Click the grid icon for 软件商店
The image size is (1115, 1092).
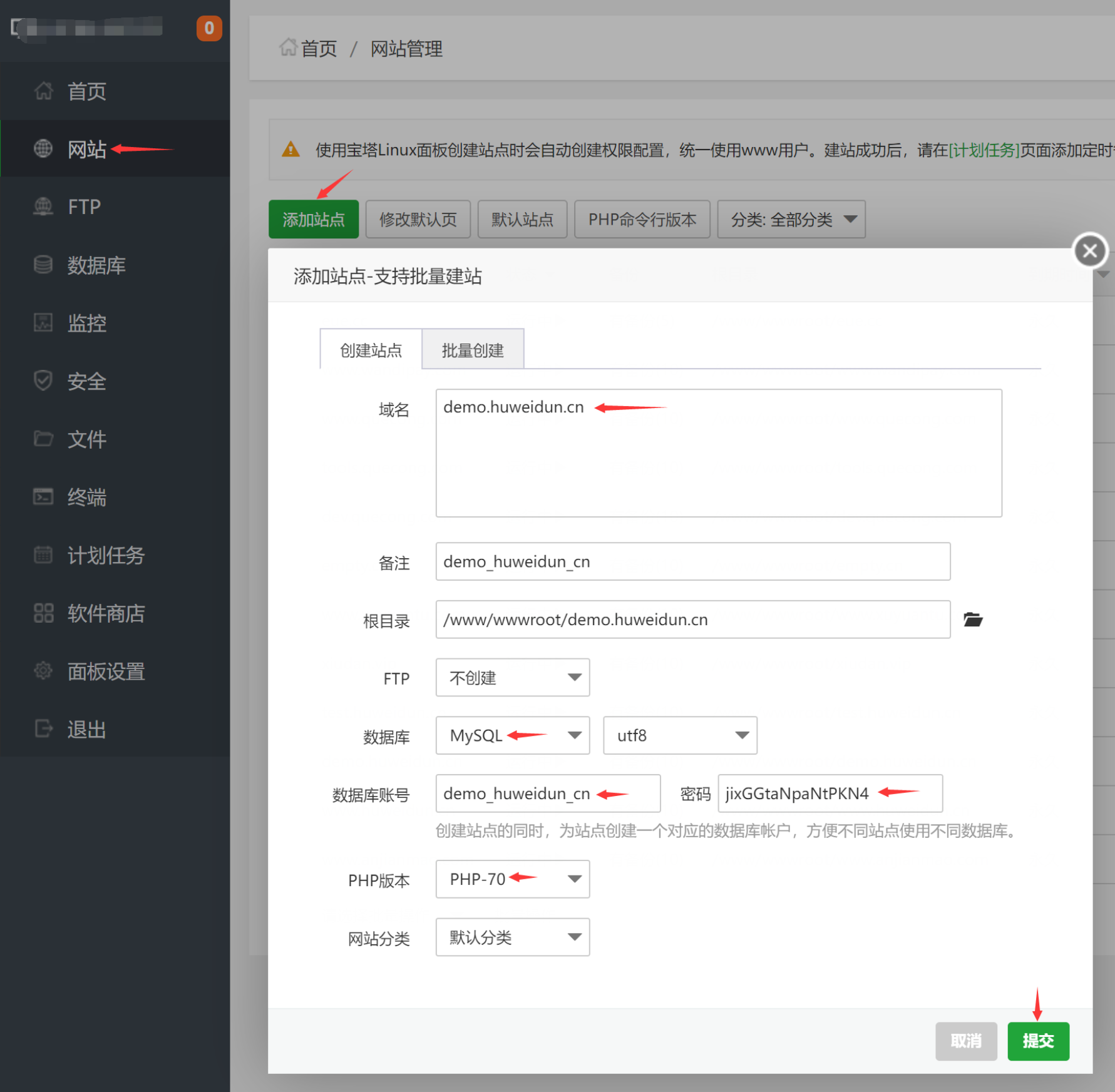tap(43, 613)
